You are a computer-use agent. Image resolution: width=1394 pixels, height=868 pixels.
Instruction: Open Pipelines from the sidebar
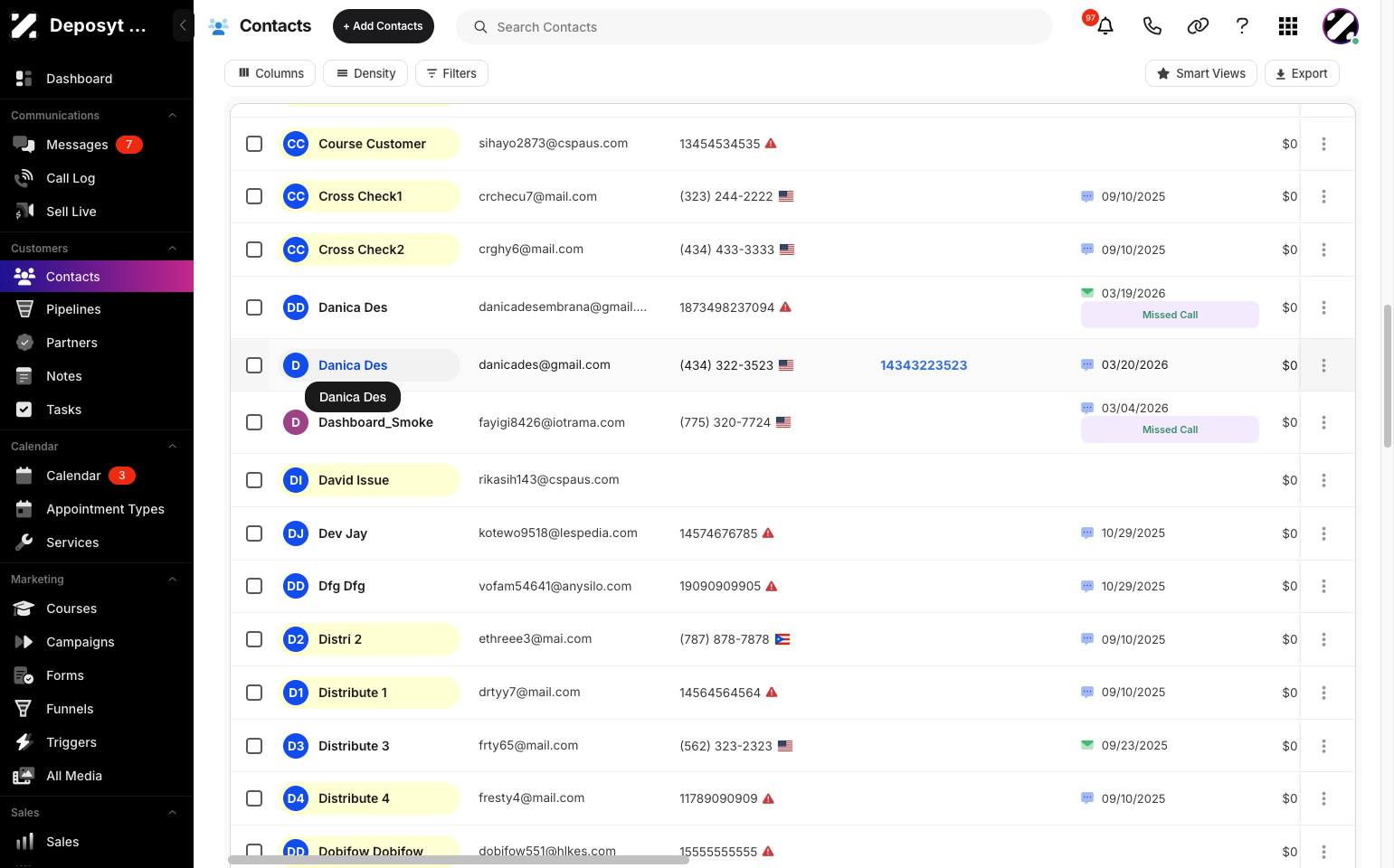(x=97, y=309)
